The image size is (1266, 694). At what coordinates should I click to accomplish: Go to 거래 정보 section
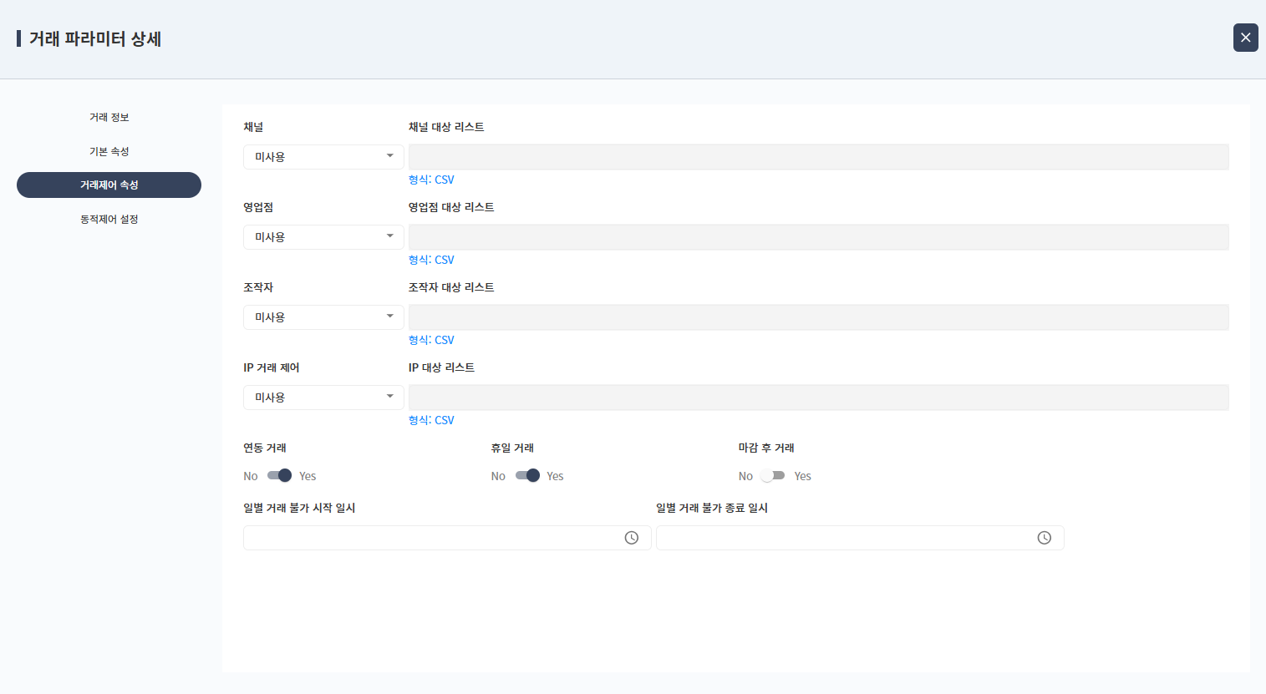pos(109,117)
